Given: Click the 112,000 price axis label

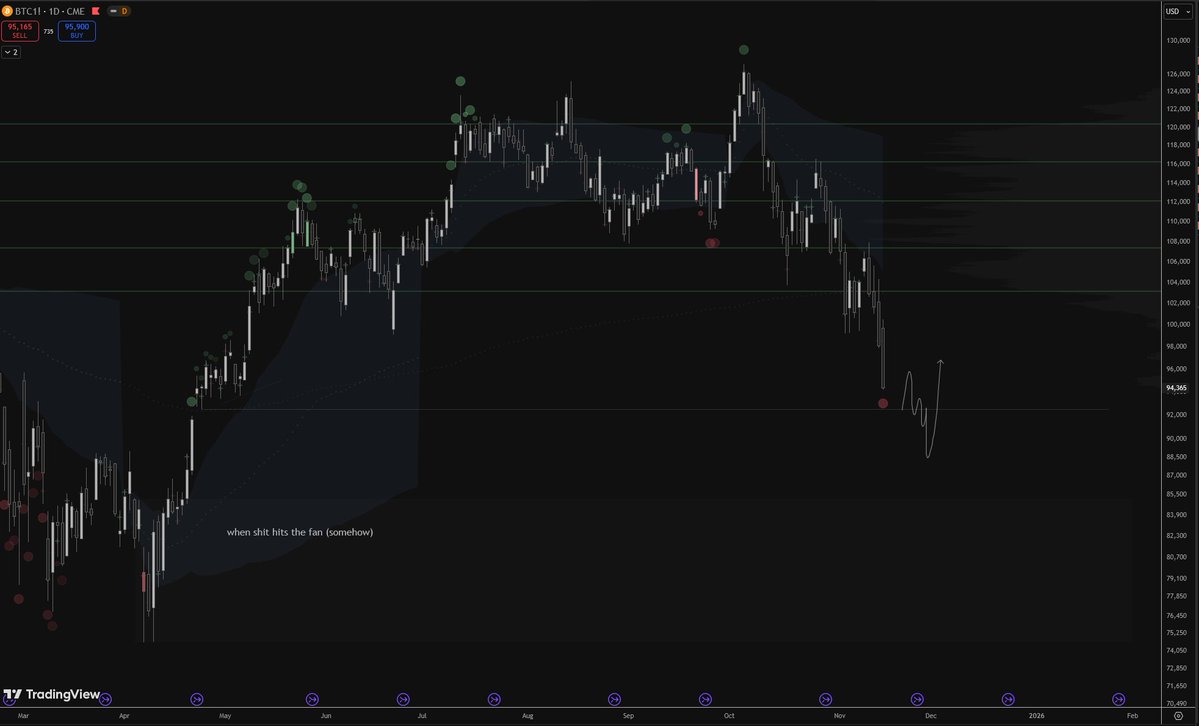Looking at the screenshot, I should click(x=1178, y=202).
